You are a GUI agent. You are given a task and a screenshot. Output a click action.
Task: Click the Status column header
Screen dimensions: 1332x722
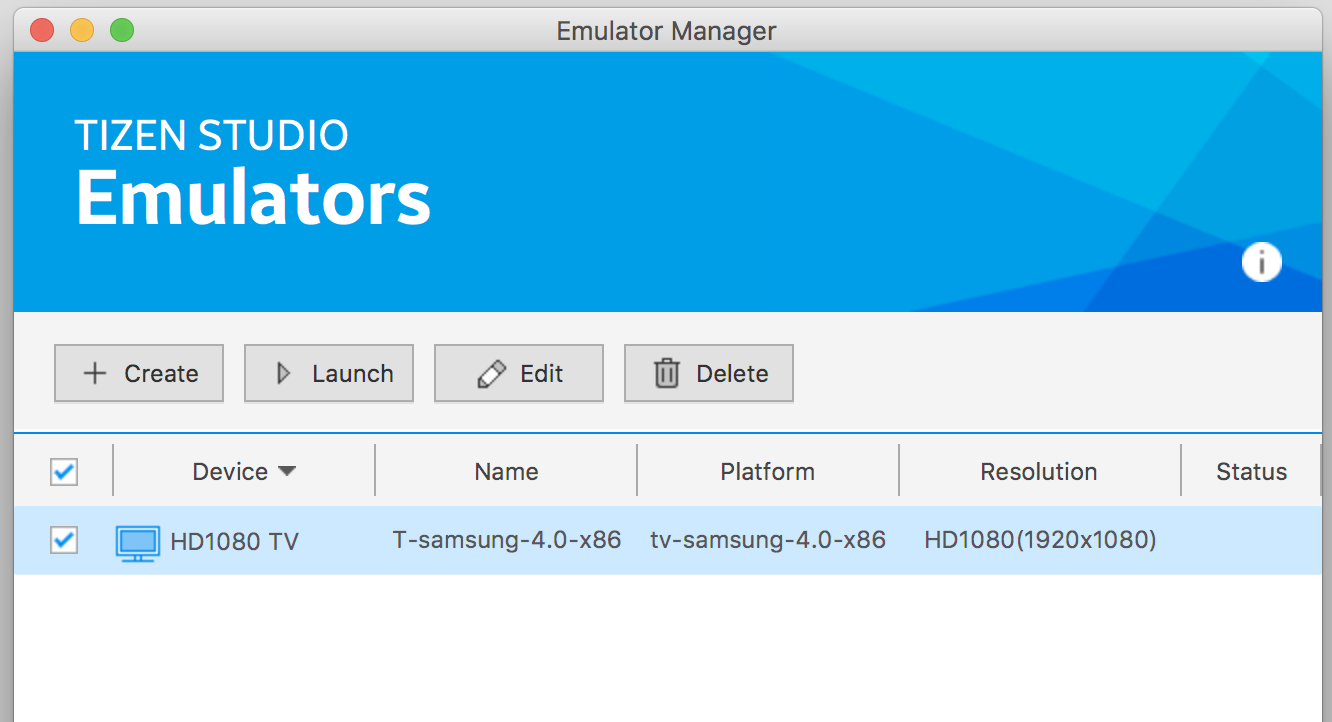click(1251, 472)
